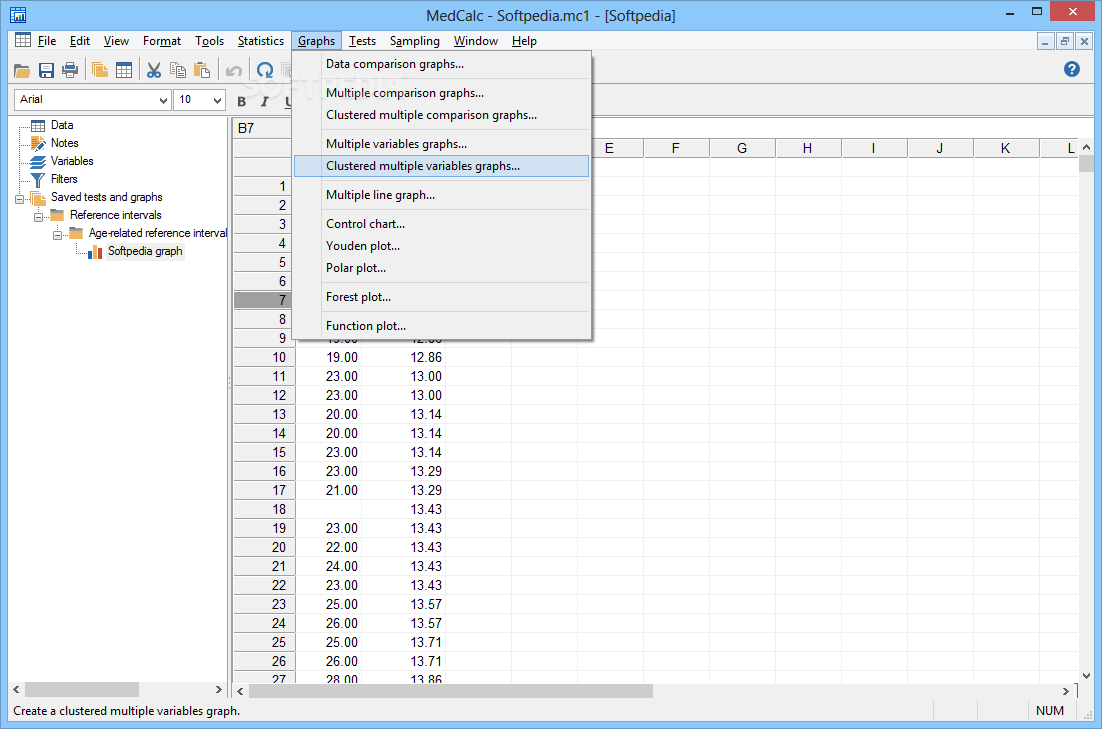This screenshot has width=1102, height=729.
Task: Open the Tests menu
Action: [362, 41]
